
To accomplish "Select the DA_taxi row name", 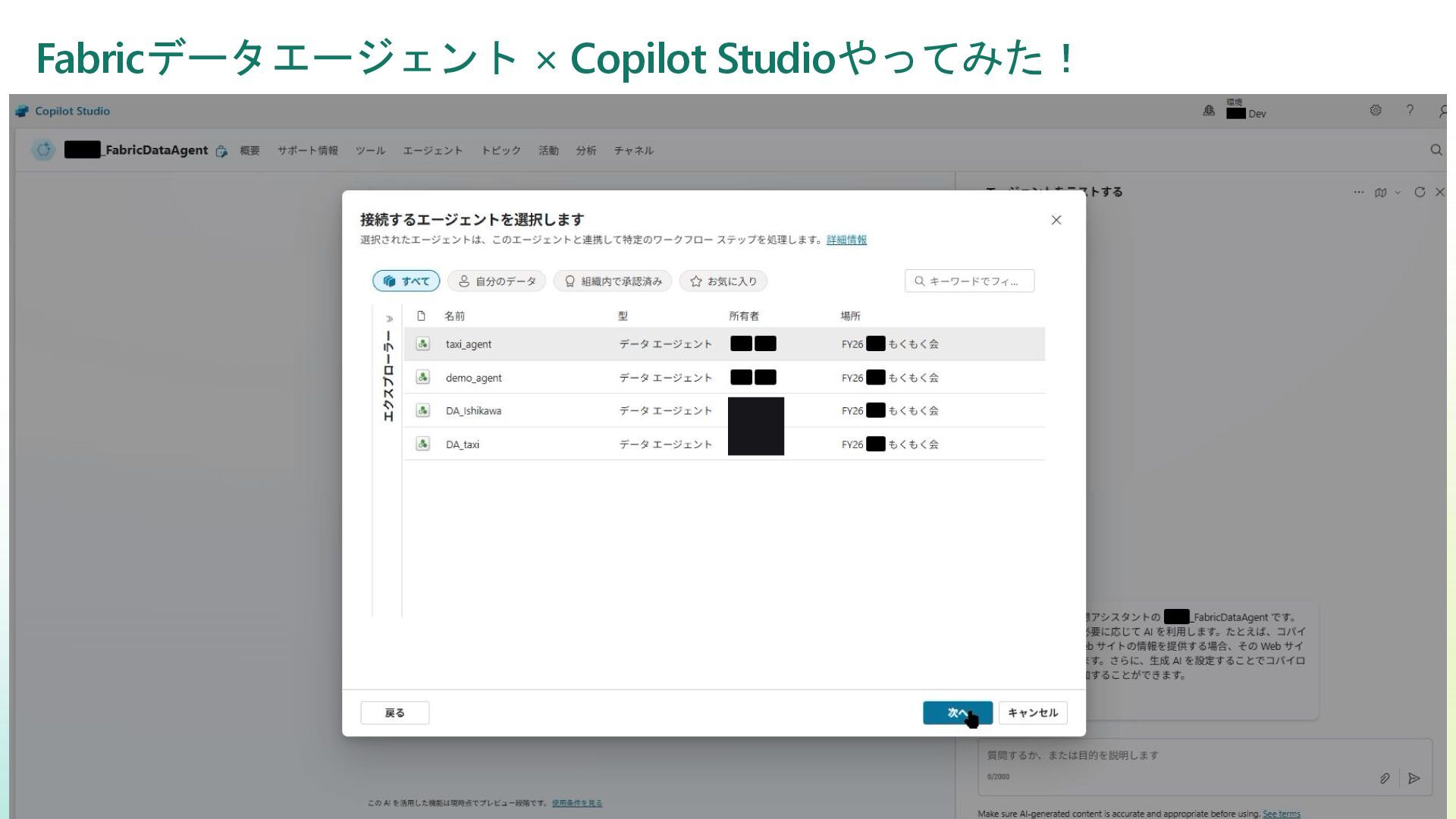I will coord(462,444).
